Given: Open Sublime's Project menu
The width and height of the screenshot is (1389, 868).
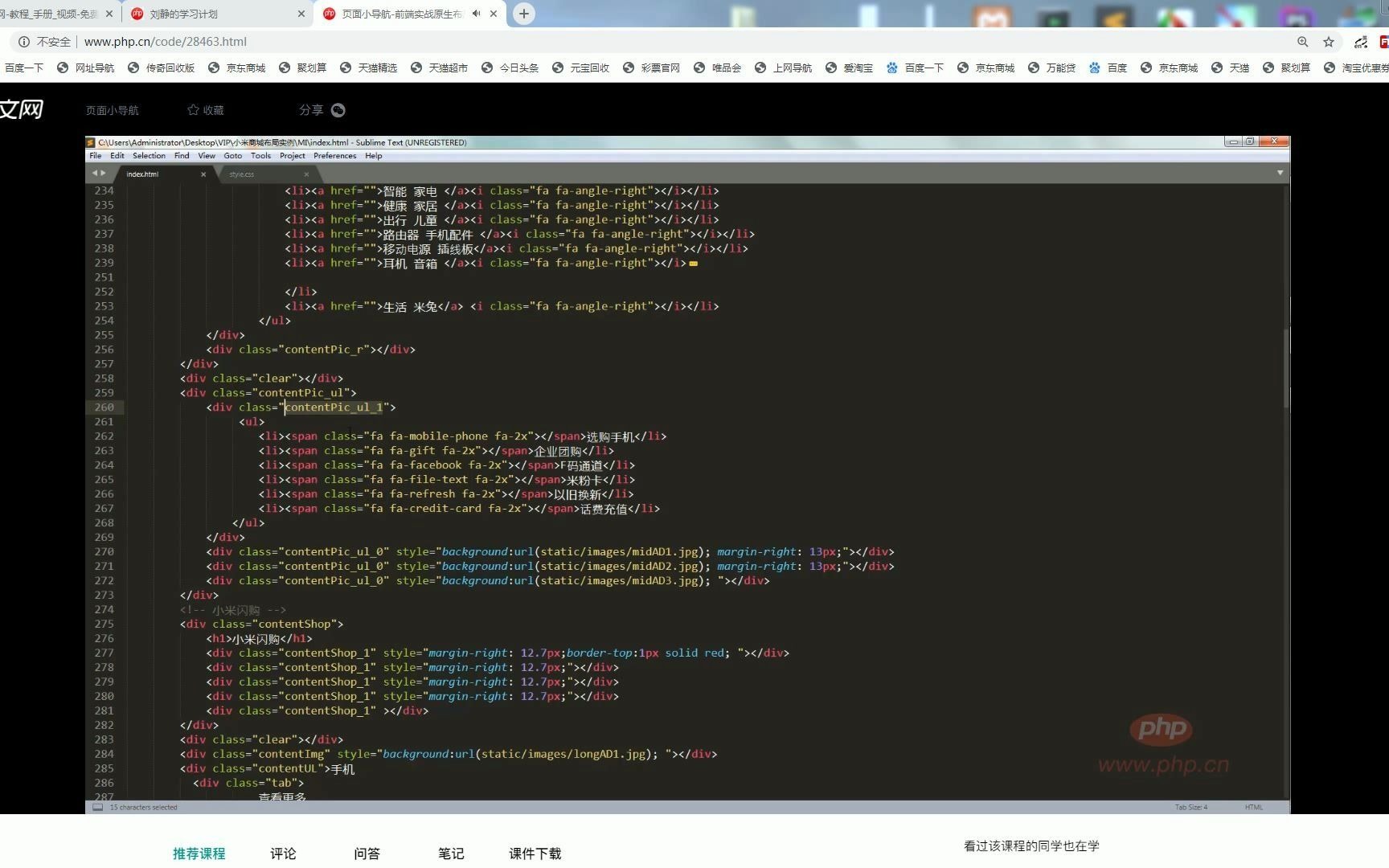Looking at the screenshot, I should pyautogui.click(x=293, y=156).
